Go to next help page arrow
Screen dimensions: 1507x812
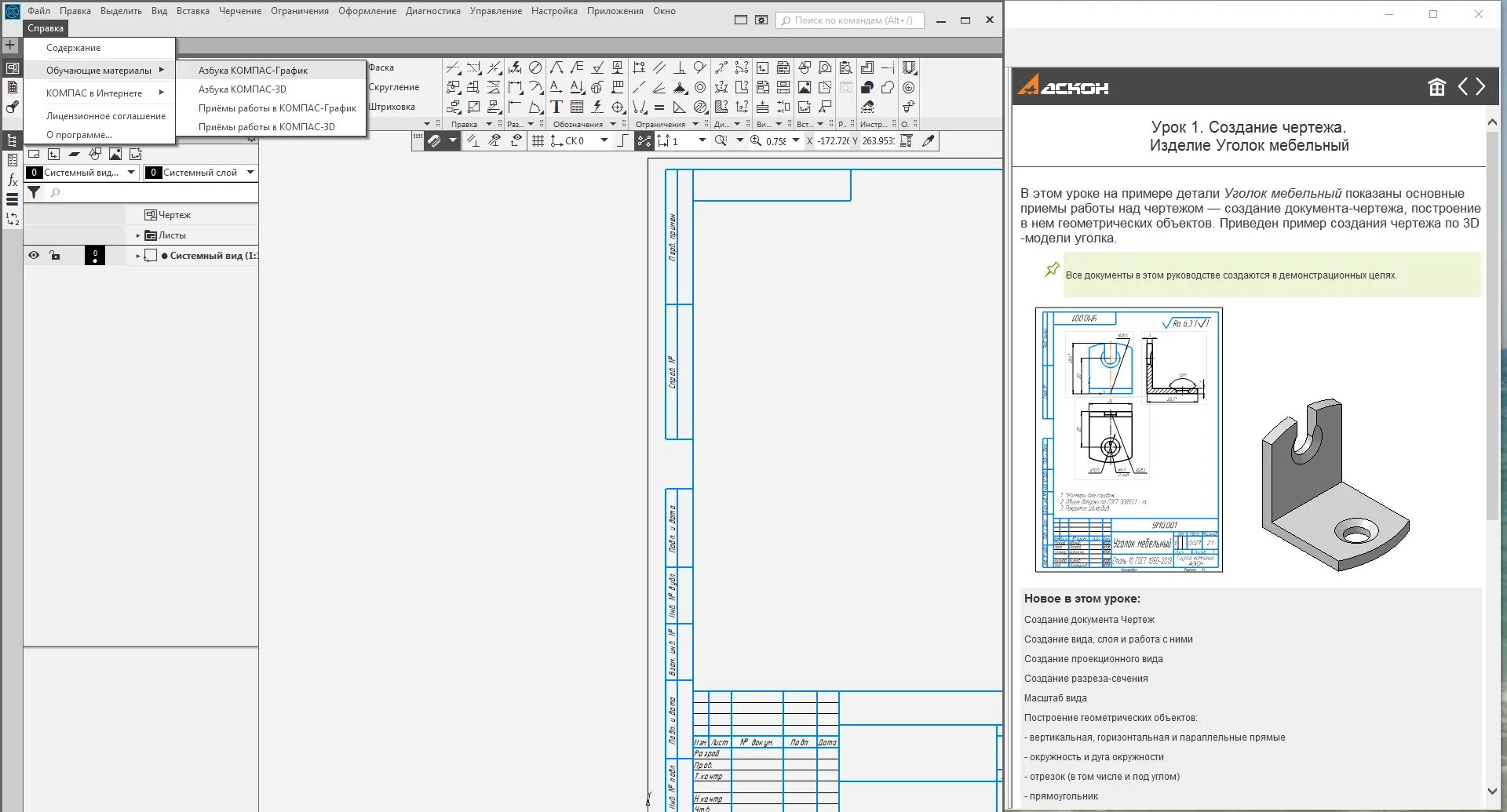coord(1480,87)
